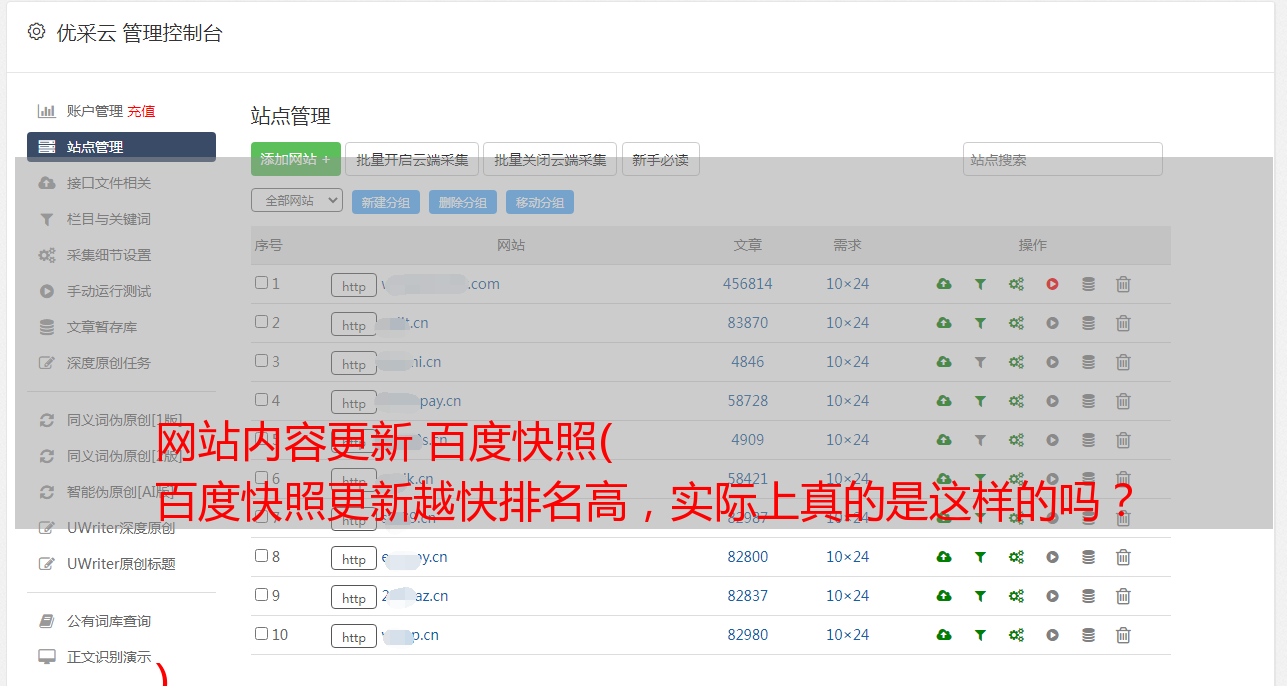
Task: Open the 全部网站 group dropdown
Action: (296, 201)
